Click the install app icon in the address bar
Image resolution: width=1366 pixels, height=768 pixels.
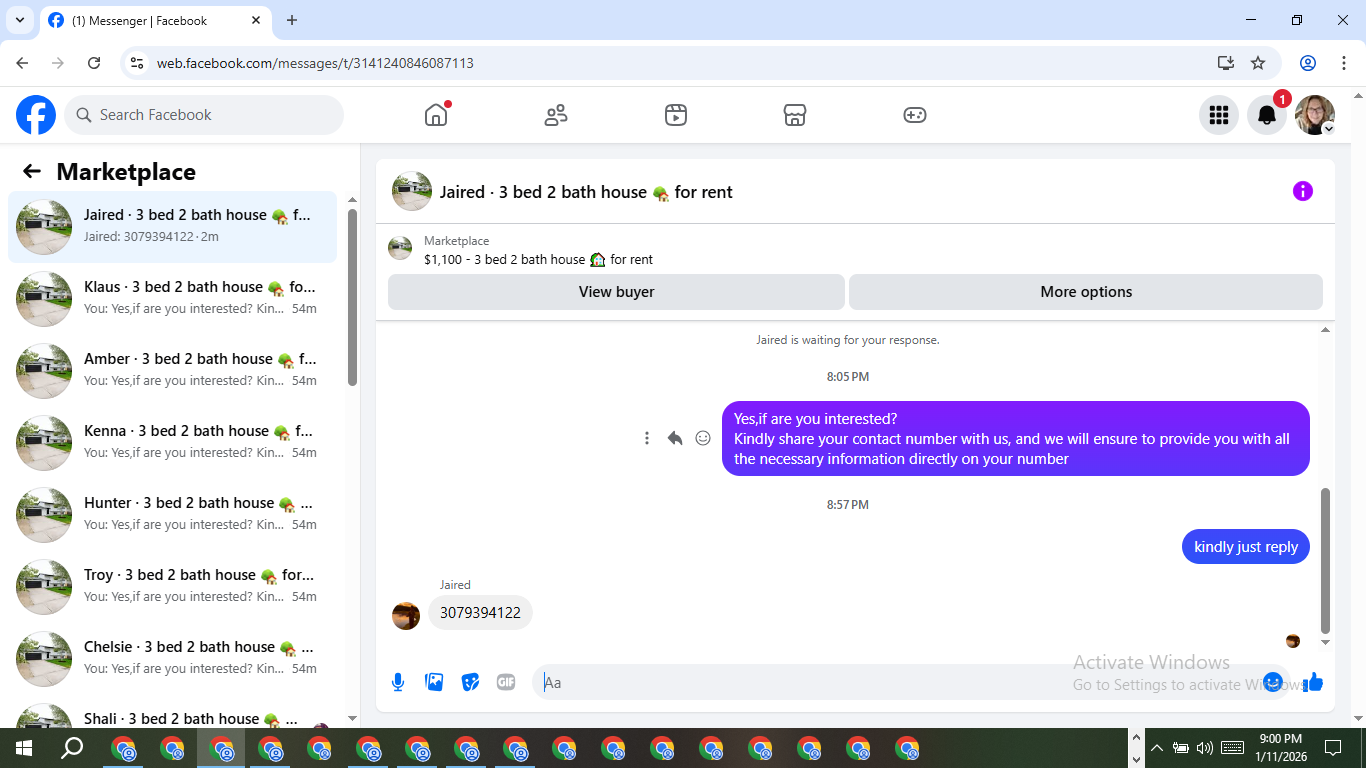(x=1226, y=63)
